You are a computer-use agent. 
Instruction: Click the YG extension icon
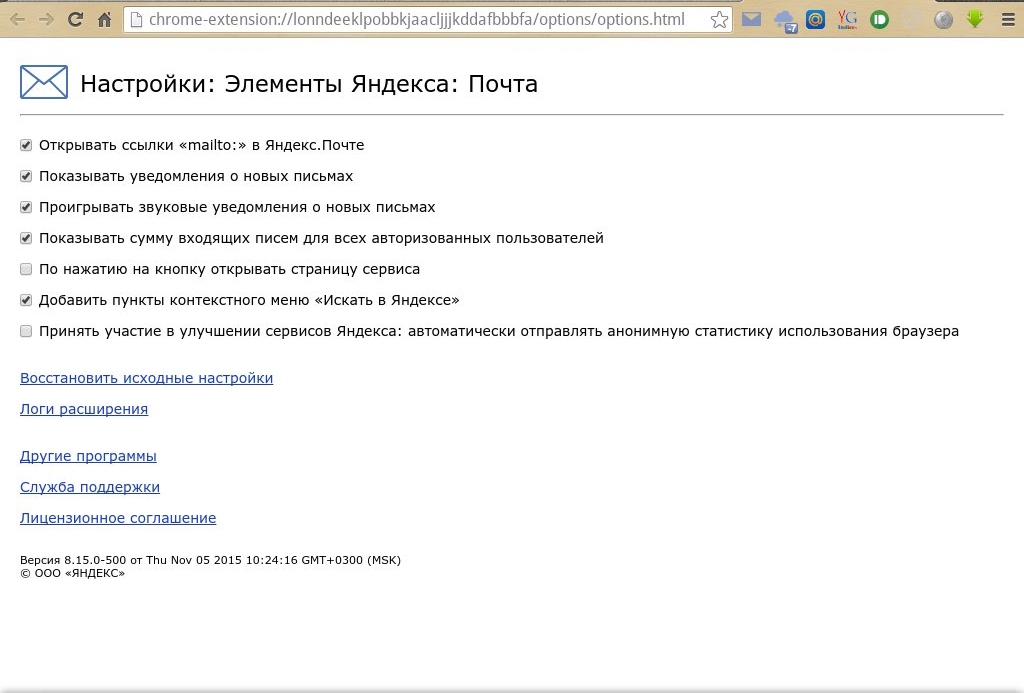[x=847, y=20]
